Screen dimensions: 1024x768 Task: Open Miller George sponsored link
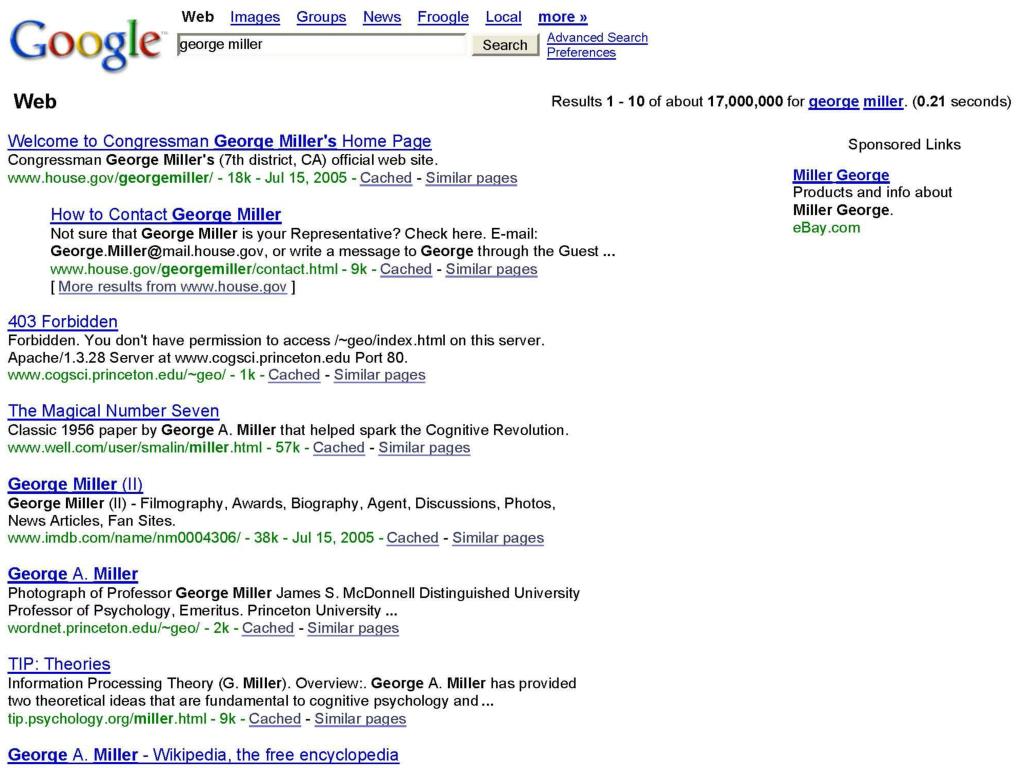click(x=841, y=175)
